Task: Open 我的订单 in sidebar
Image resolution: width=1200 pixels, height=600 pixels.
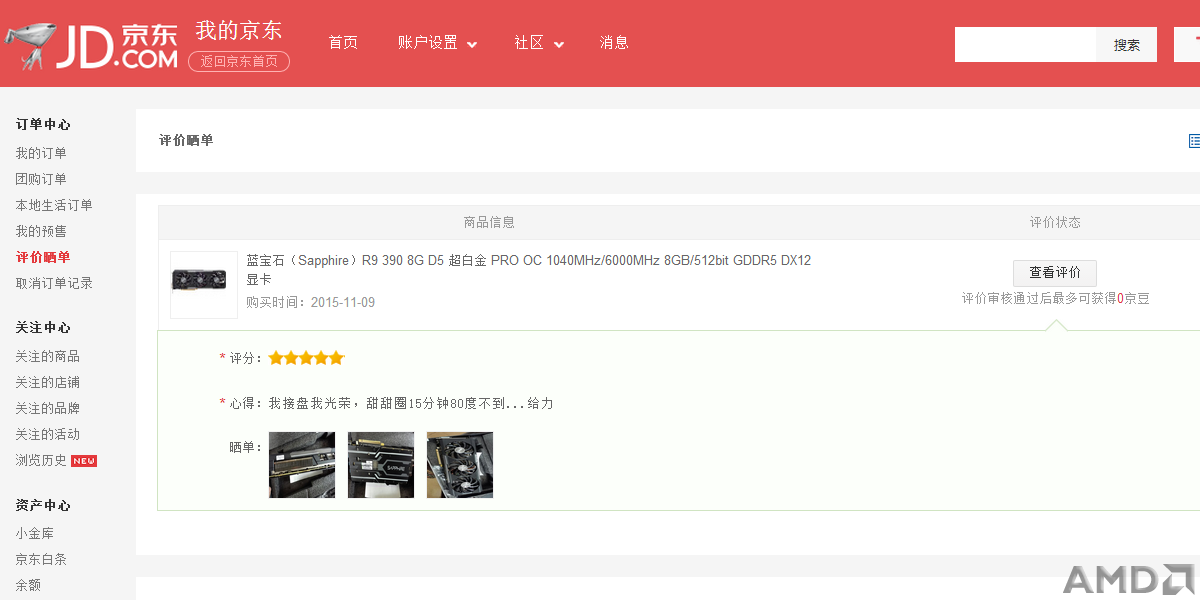Action: coord(41,153)
